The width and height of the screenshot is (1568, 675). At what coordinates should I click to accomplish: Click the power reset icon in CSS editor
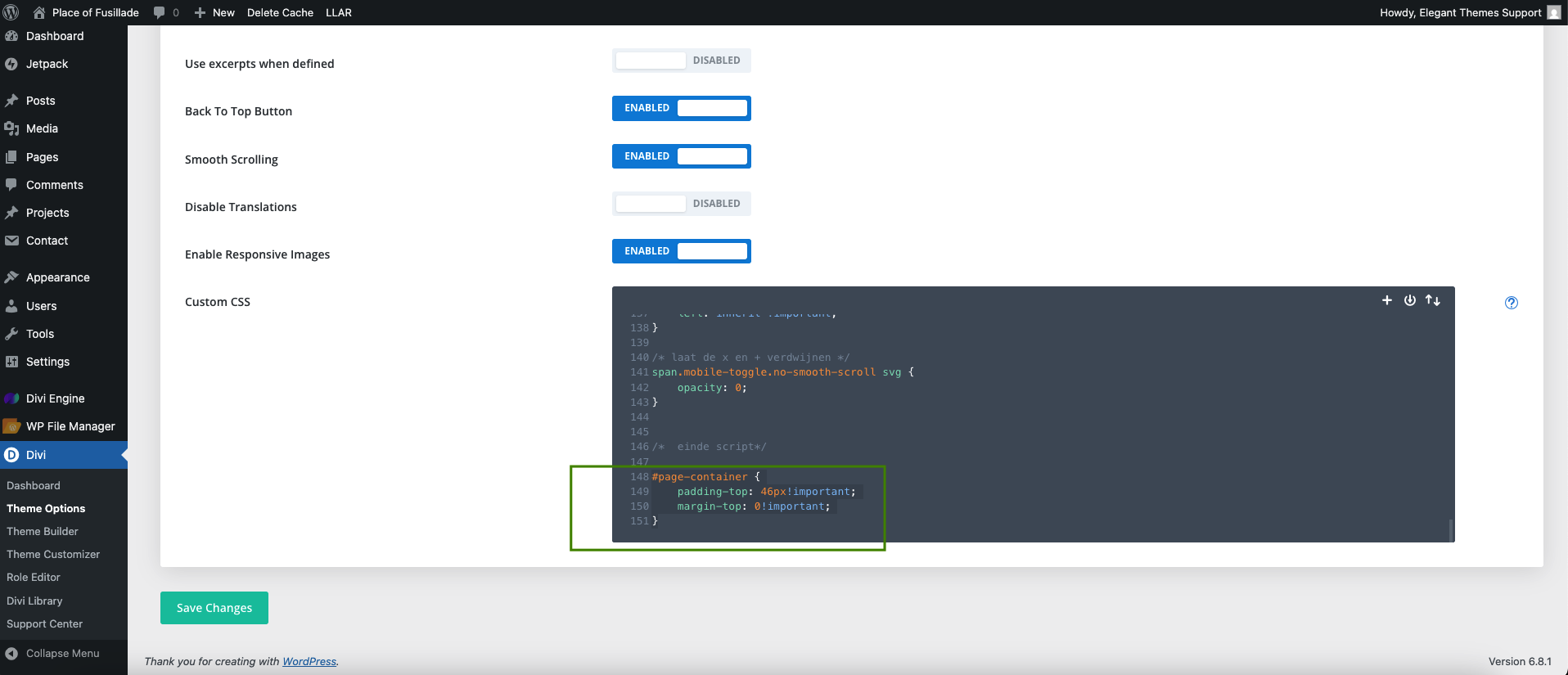(1409, 300)
